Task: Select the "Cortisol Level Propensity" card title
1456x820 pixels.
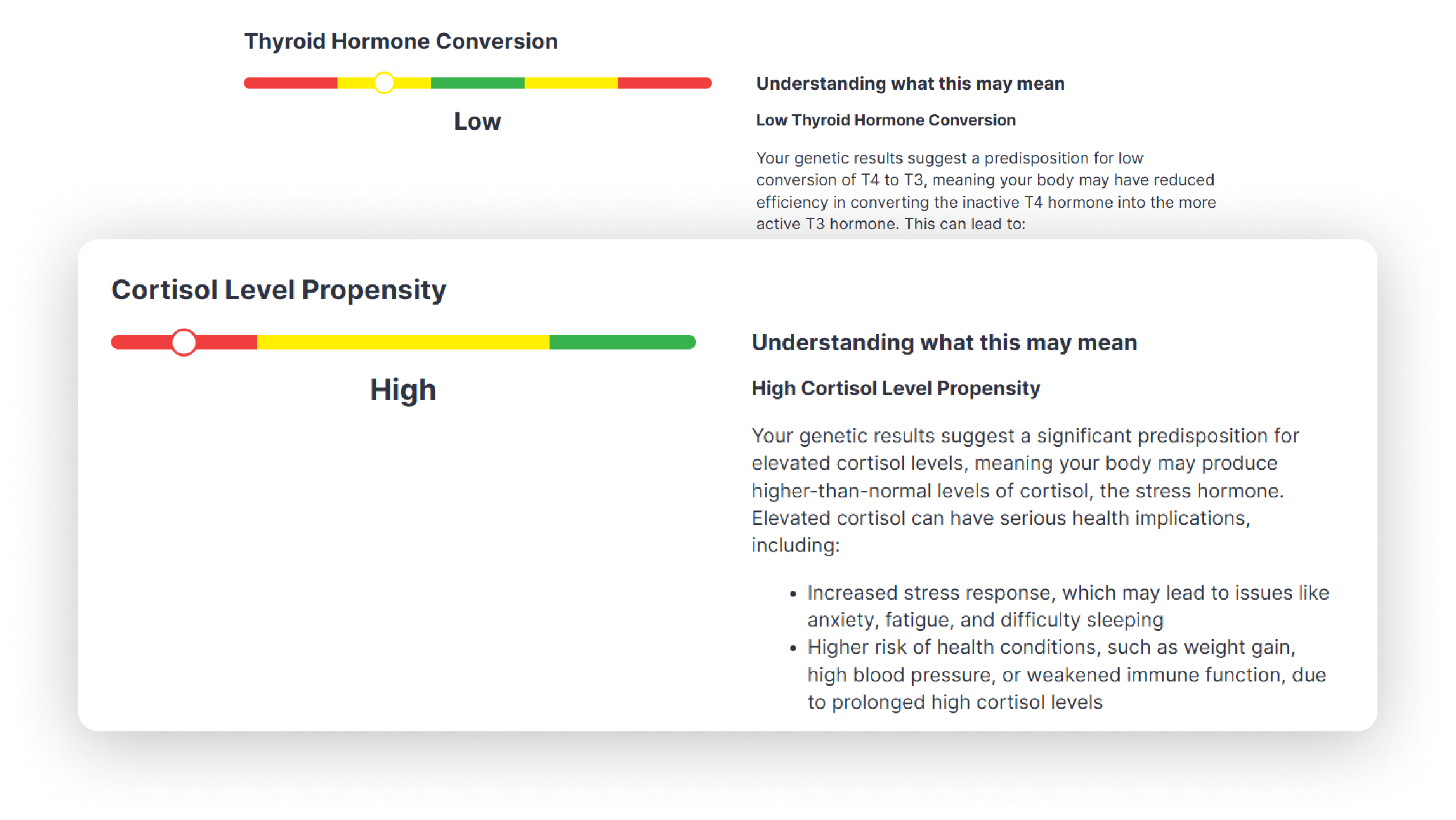Action: (279, 290)
